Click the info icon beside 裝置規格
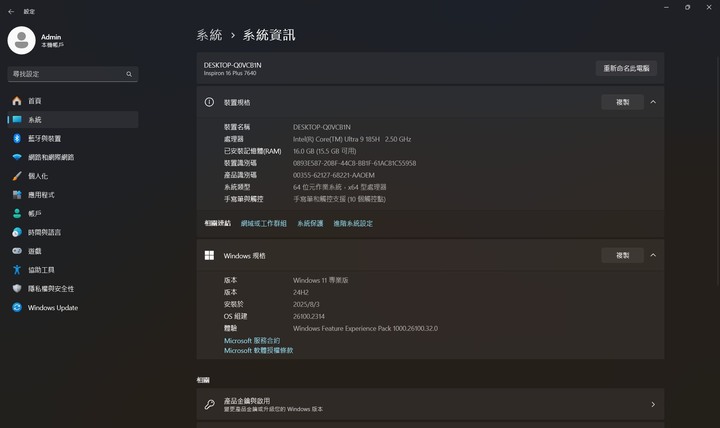720x428 pixels. [x=209, y=102]
